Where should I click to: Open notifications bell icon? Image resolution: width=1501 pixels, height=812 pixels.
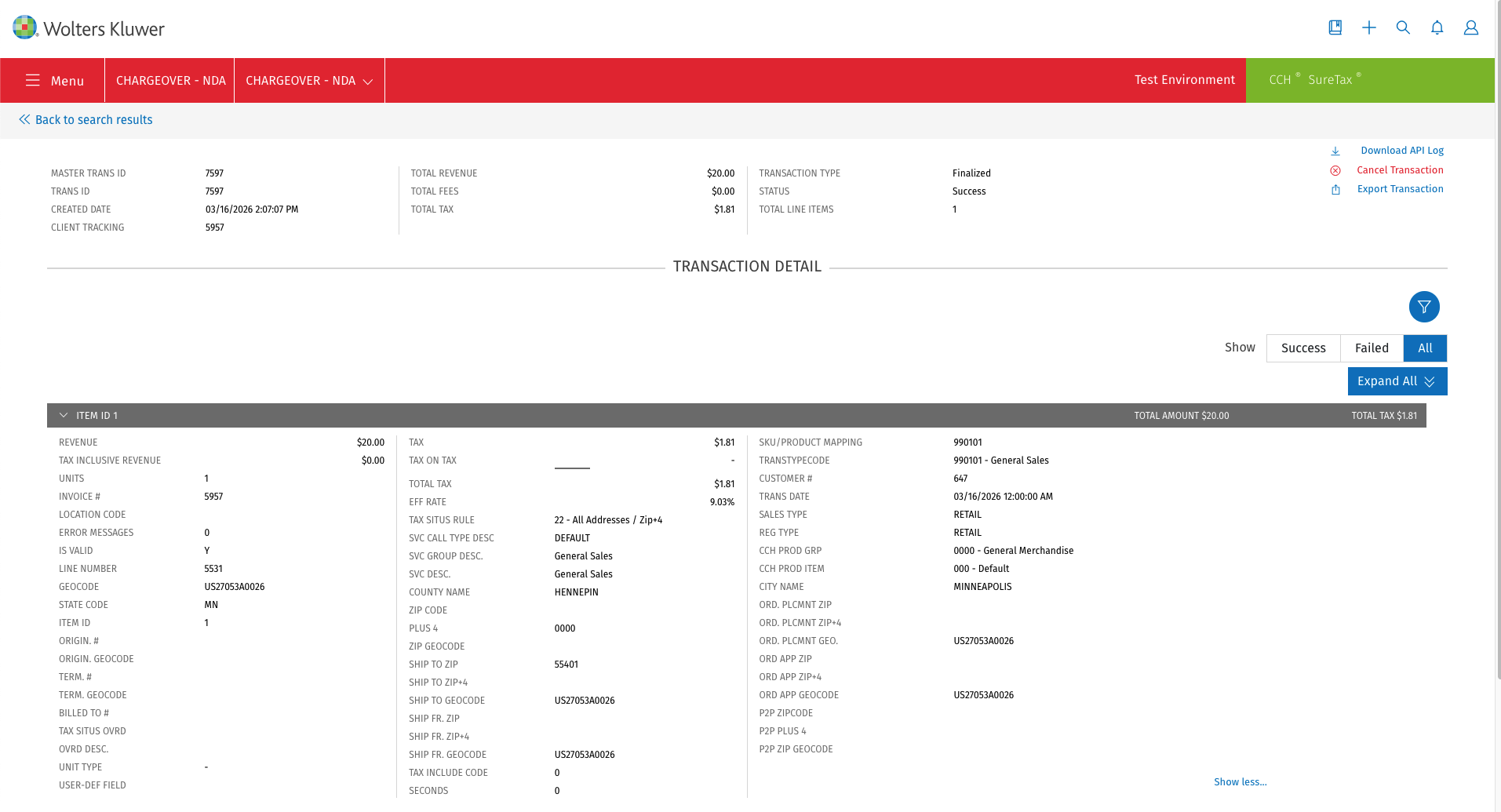coord(1437,27)
